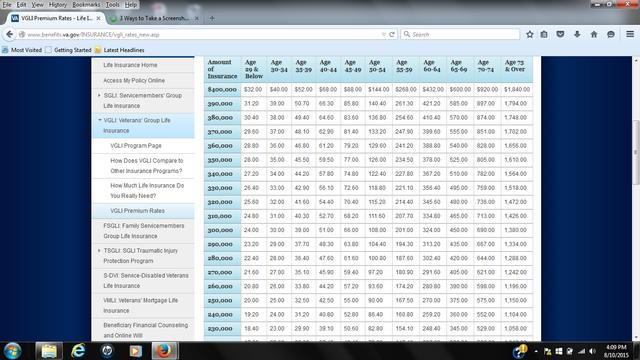The image size is (640, 360).
Task: Click the taskbar clock showing 4:09 PM
Action: click(616, 351)
